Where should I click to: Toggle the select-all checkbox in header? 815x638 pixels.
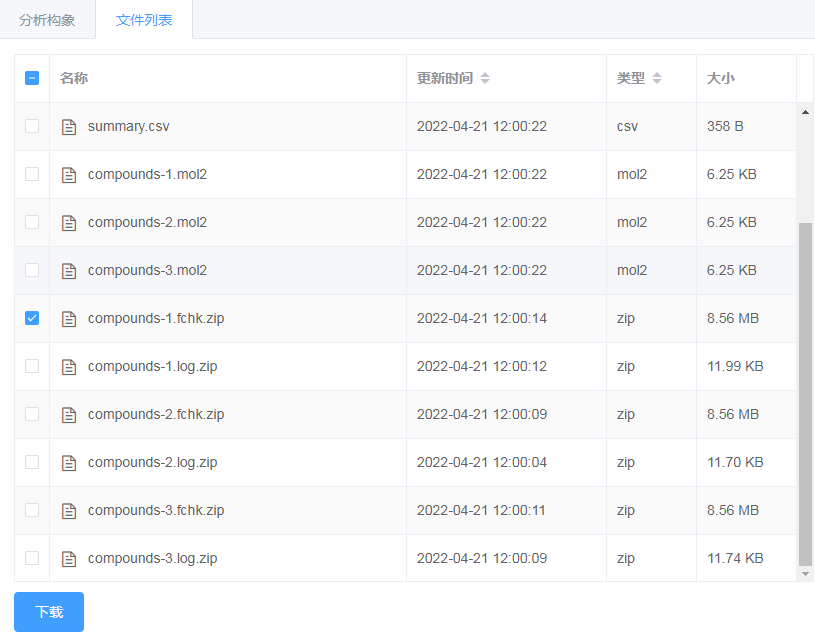coord(32,78)
